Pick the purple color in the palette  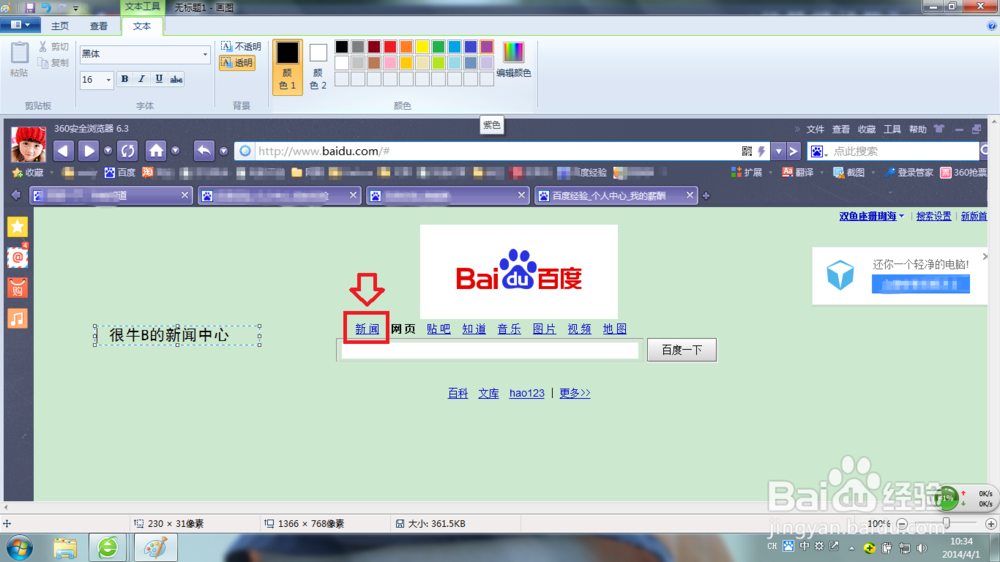tap(487, 47)
